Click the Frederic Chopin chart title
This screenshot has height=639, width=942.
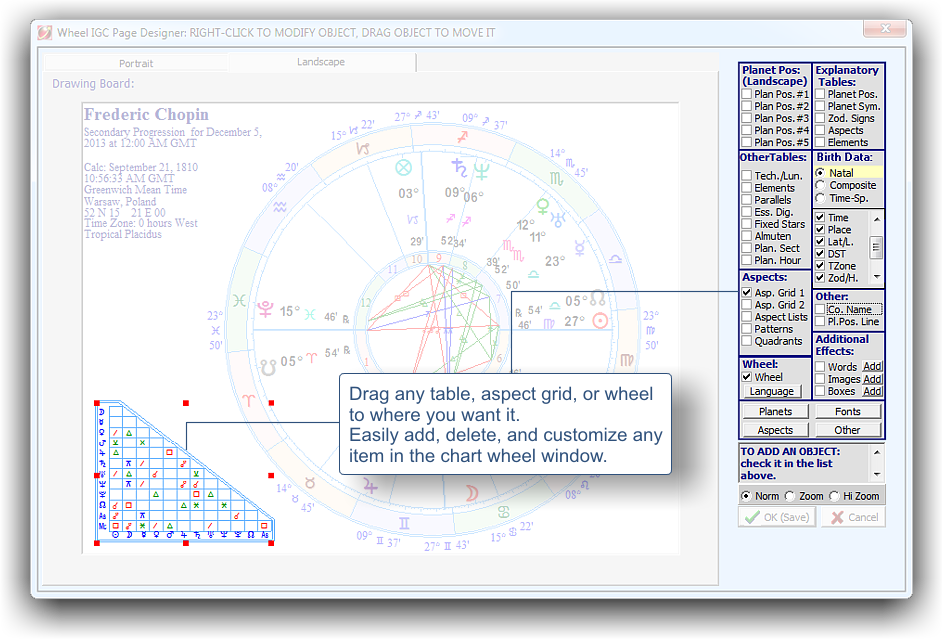click(146, 114)
